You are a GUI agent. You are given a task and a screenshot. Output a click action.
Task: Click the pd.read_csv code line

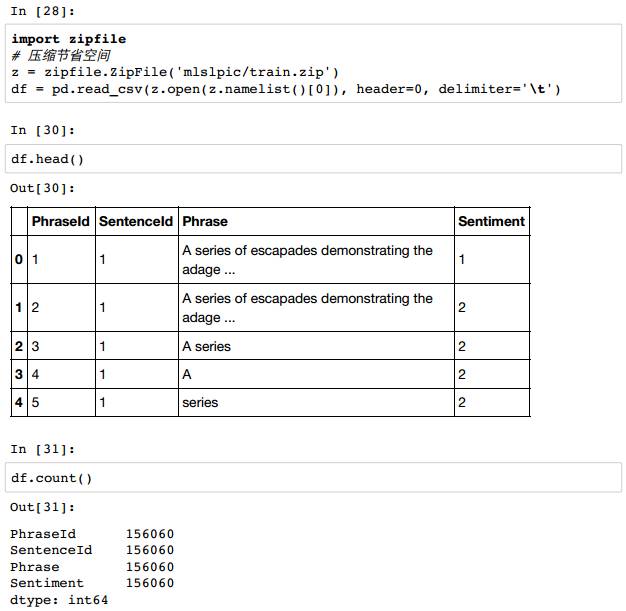(x=286, y=89)
